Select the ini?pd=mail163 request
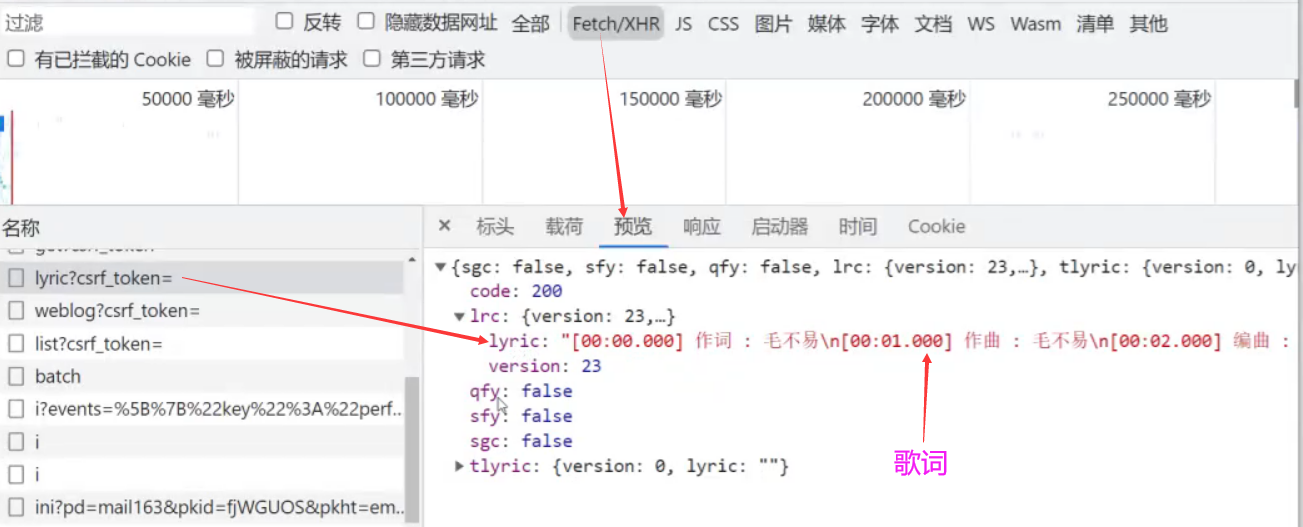The image size is (1303, 527). pyautogui.click(x=202, y=506)
